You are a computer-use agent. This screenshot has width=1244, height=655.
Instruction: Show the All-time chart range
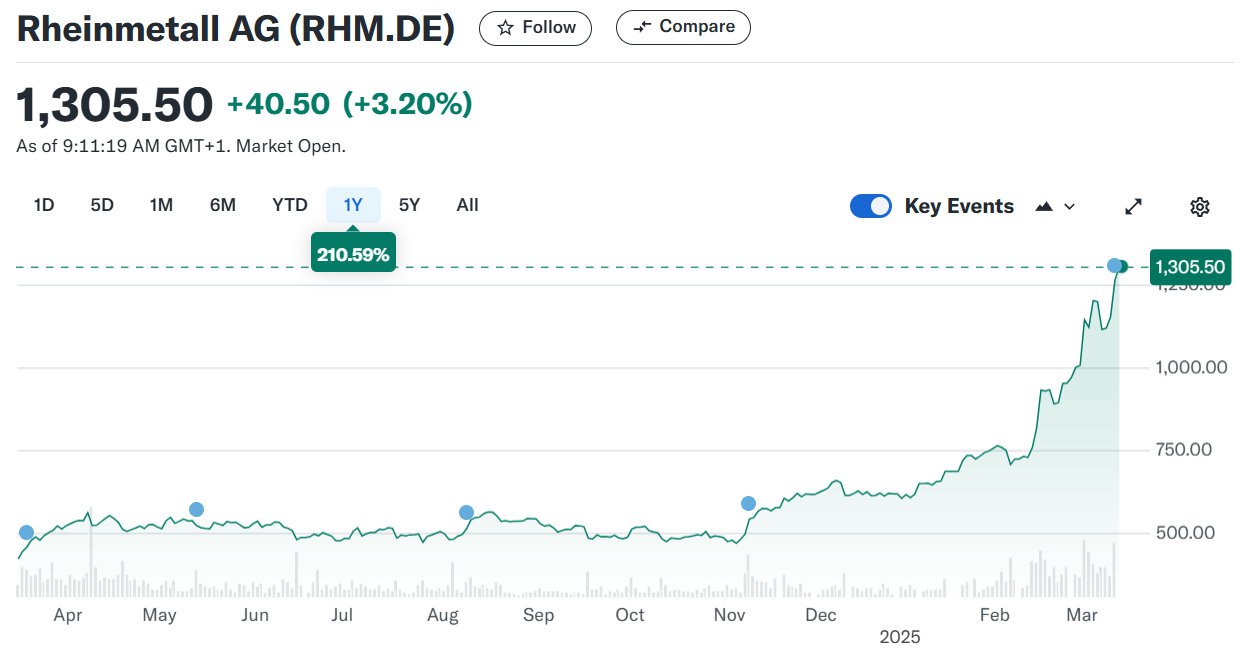tap(467, 205)
